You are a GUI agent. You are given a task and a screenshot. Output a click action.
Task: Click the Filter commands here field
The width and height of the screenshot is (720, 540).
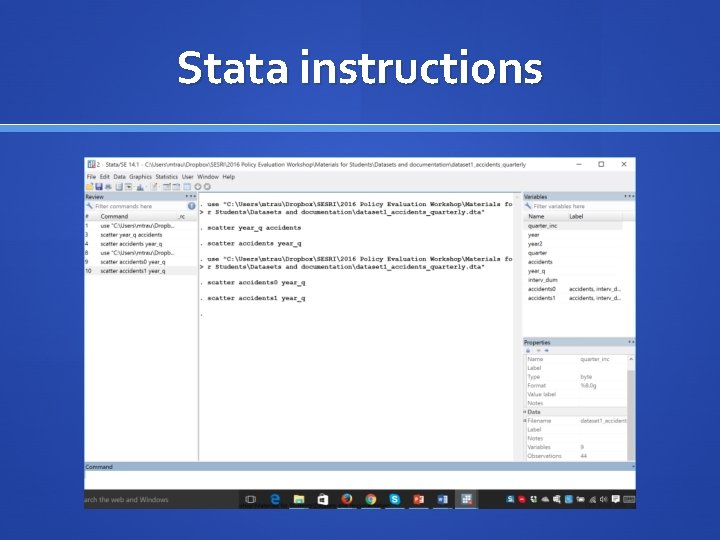tap(138, 206)
